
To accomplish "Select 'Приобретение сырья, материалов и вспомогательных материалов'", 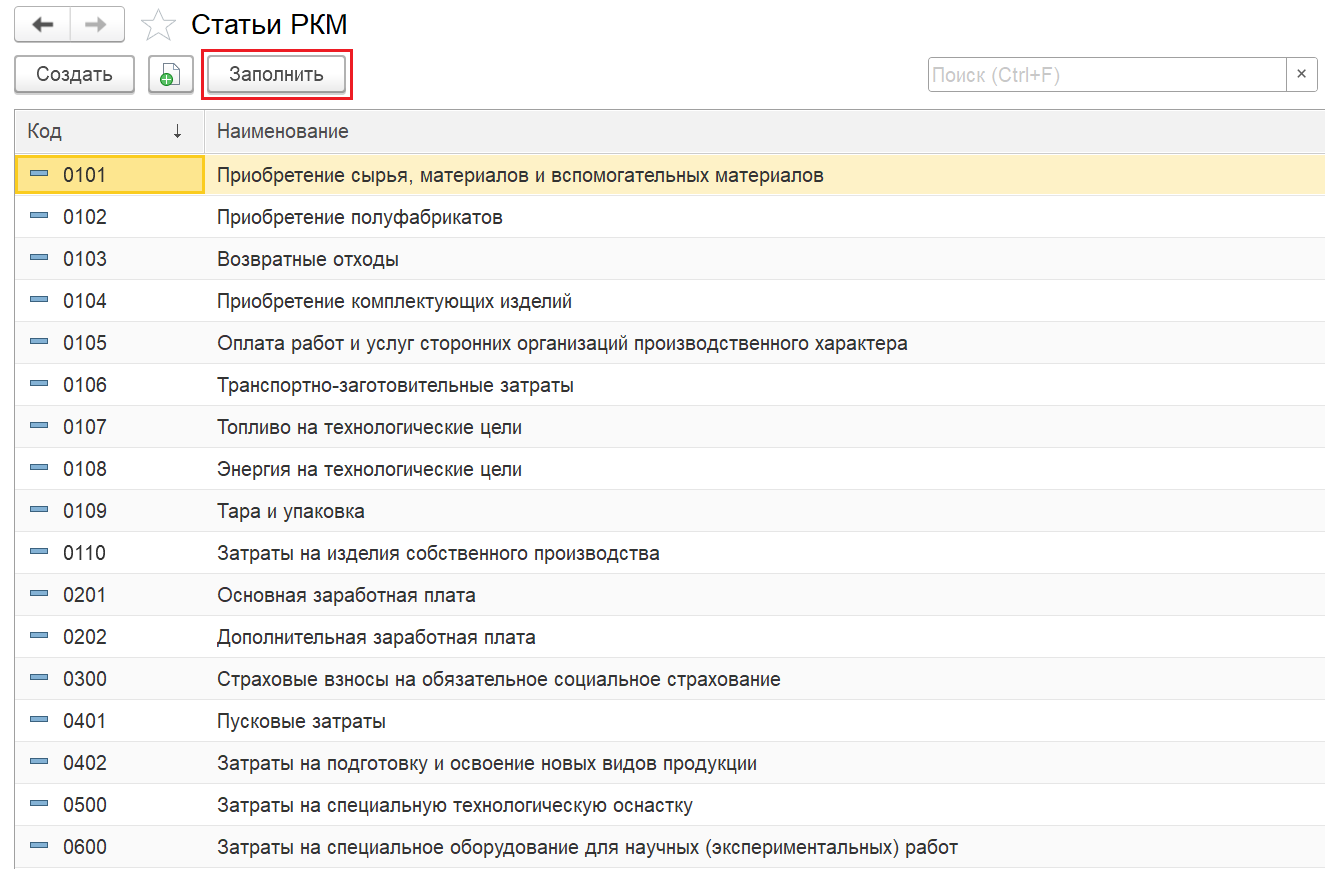I will coord(520,175).
